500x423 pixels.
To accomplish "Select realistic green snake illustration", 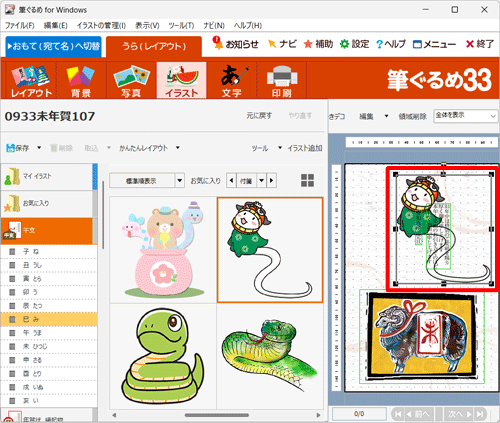I will click(x=270, y=356).
